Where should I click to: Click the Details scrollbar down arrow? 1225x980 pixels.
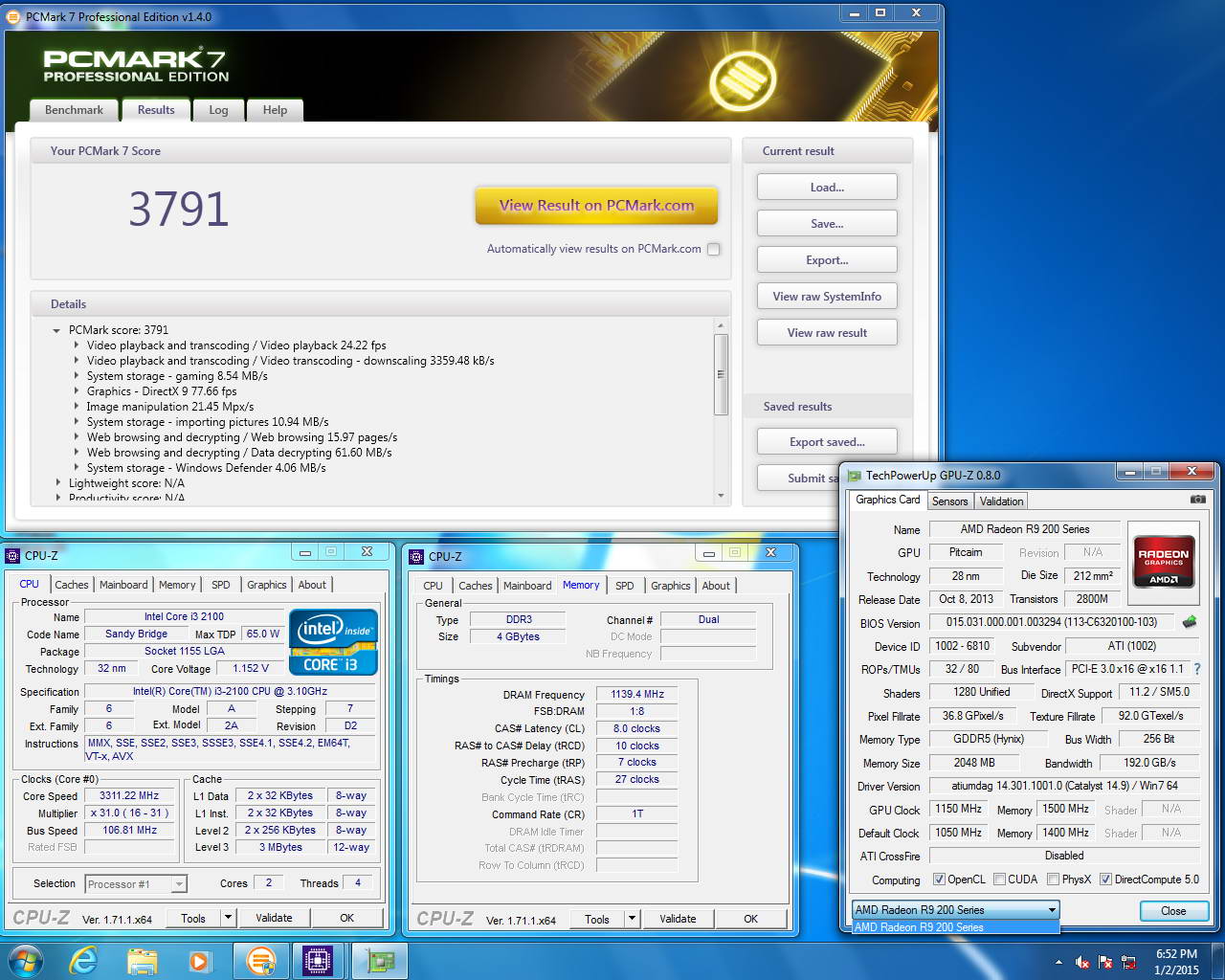click(721, 496)
